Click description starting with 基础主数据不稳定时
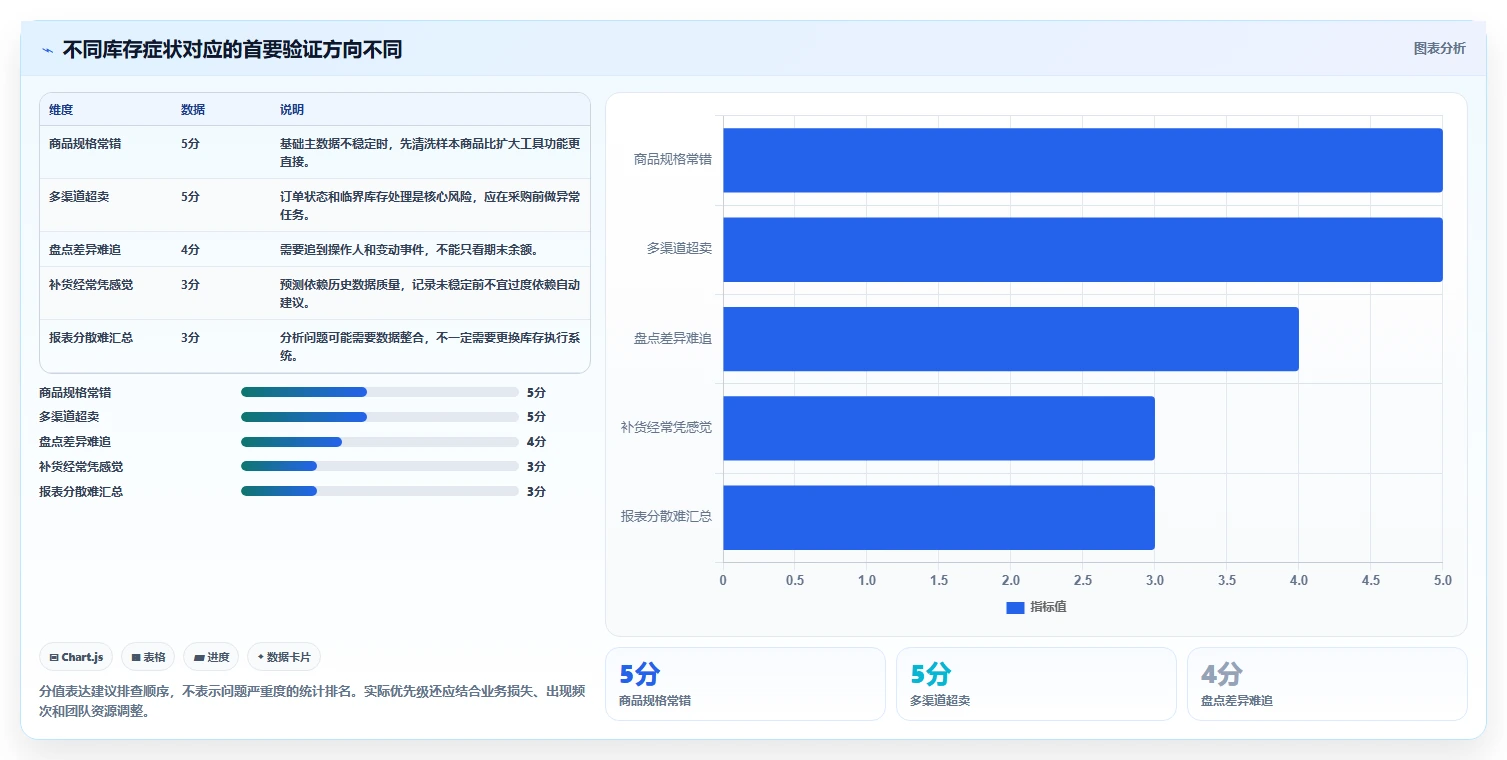The width and height of the screenshot is (1507, 760). pyautogui.click(x=430, y=153)
